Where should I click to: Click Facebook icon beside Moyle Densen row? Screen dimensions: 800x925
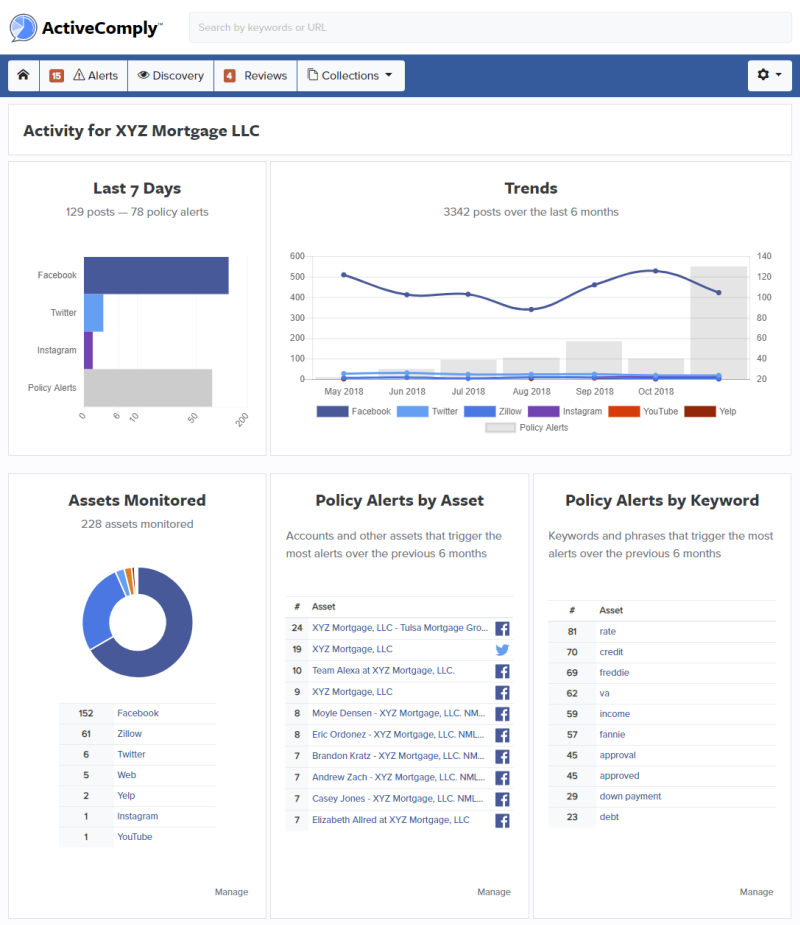(502, 714)
